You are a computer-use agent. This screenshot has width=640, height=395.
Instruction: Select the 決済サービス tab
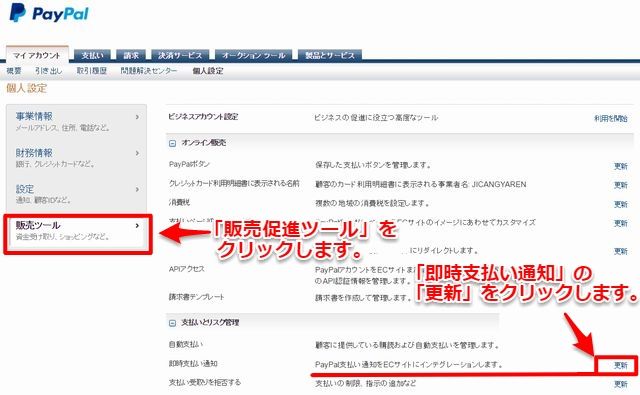pos(180,55)
